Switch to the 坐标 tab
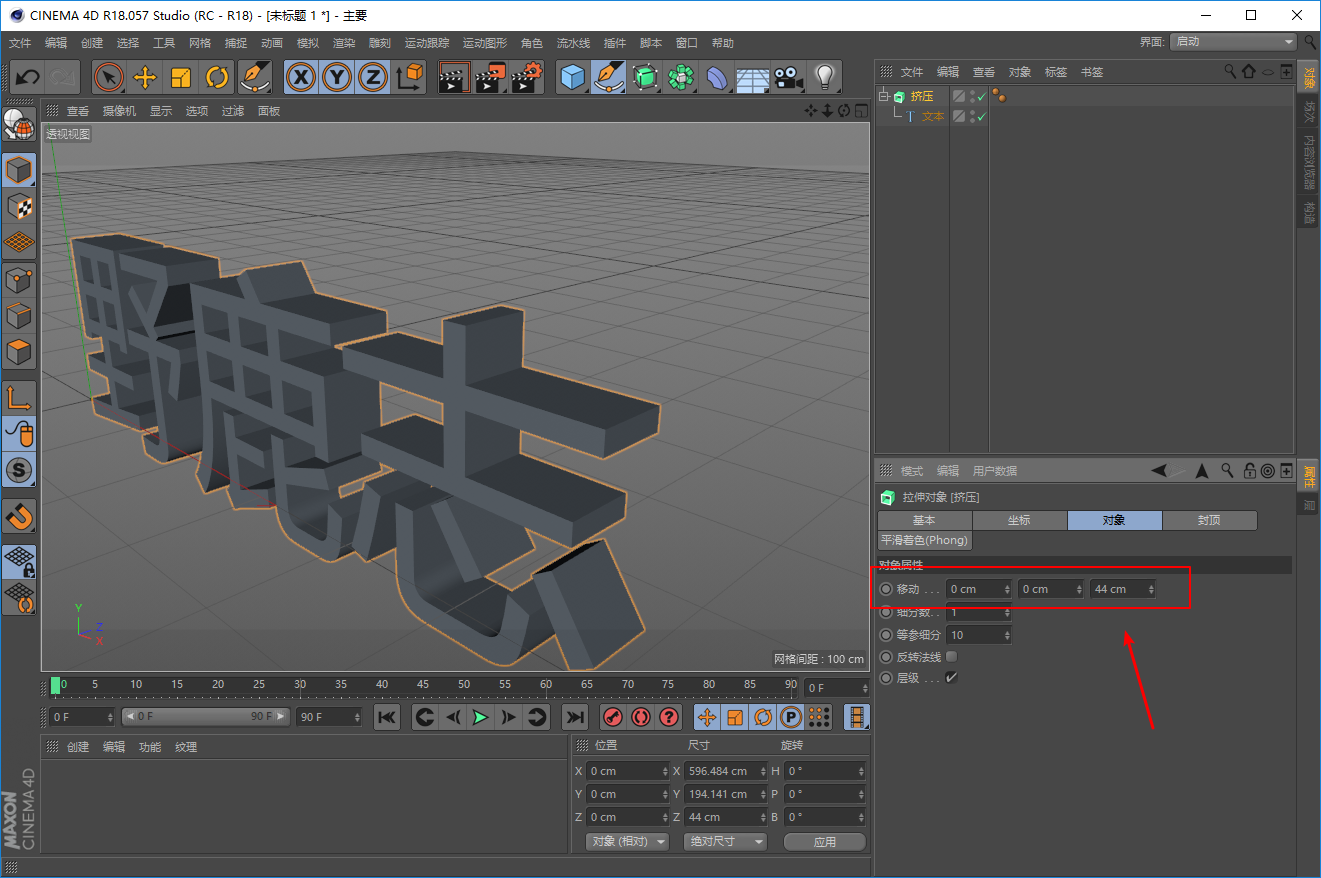Screen dimensions: 1321x878 (x=1019, y=520)
